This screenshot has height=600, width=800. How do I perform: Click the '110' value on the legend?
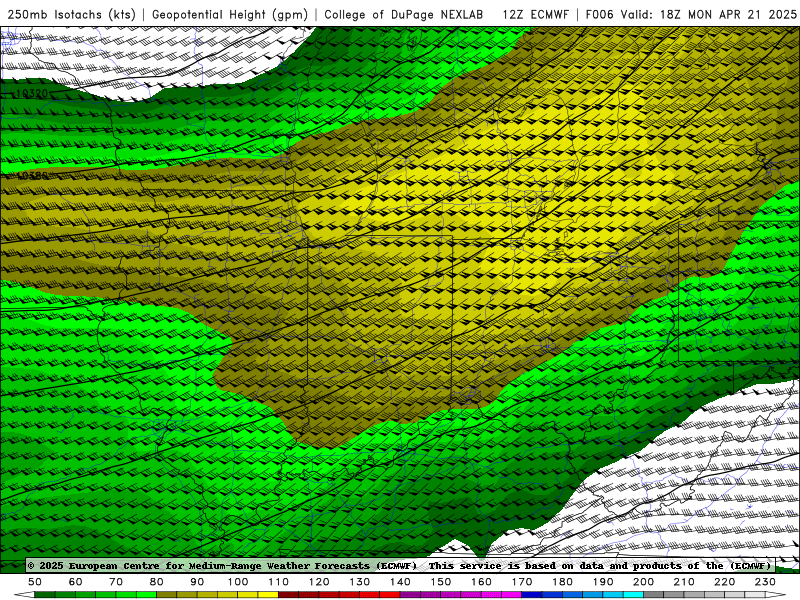279,582
